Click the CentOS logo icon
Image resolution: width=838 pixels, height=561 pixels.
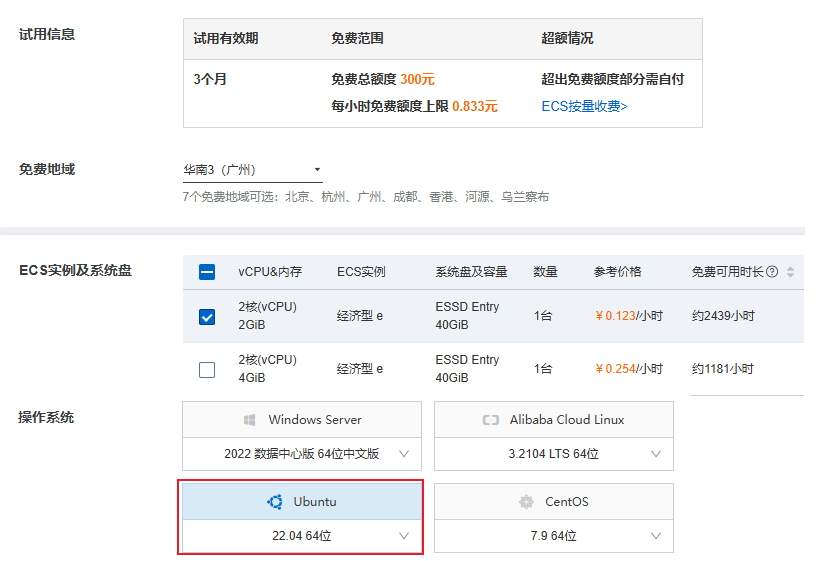(526, 502)
